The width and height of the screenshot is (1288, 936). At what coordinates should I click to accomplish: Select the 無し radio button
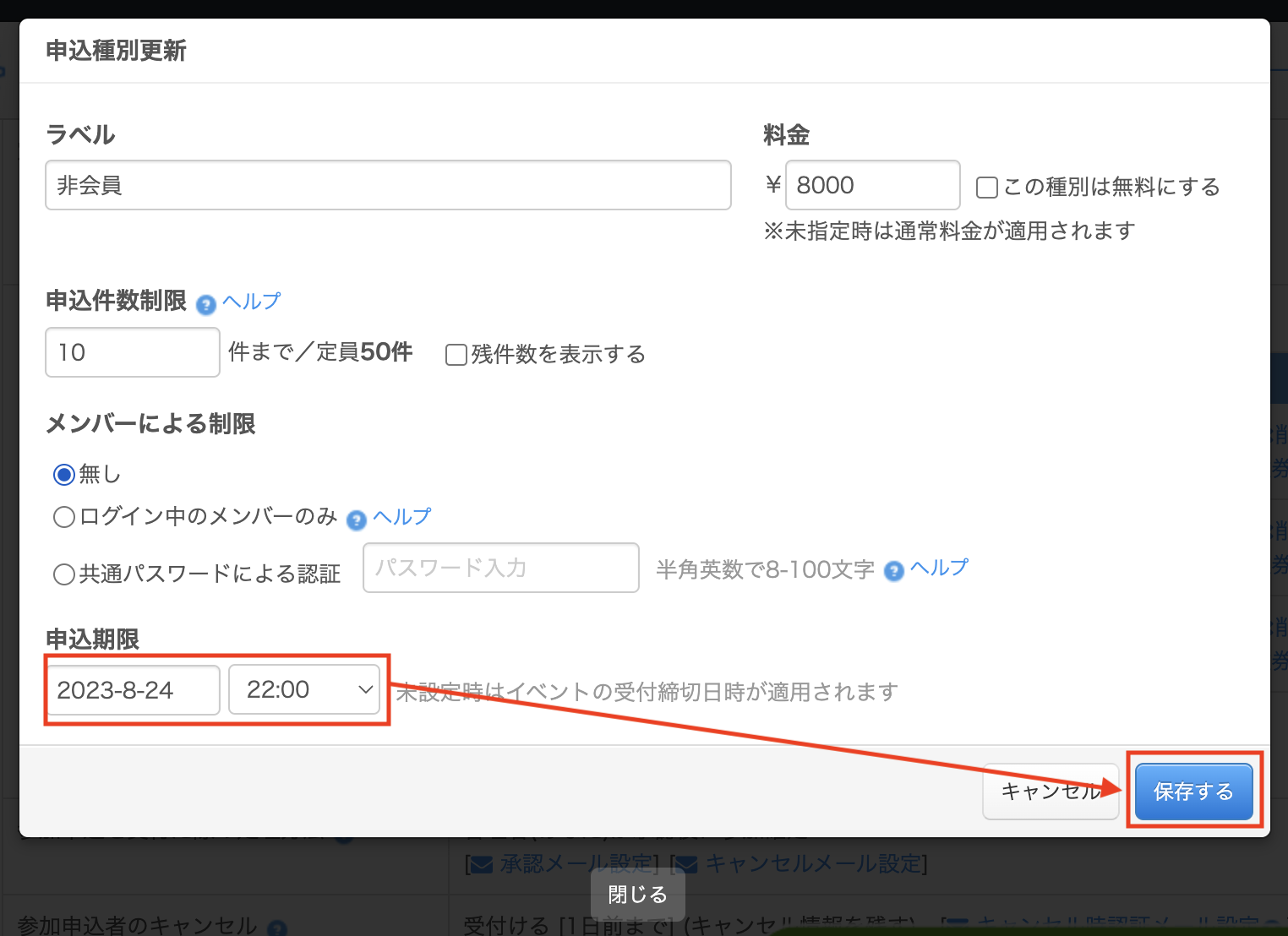tap(64, 475)
